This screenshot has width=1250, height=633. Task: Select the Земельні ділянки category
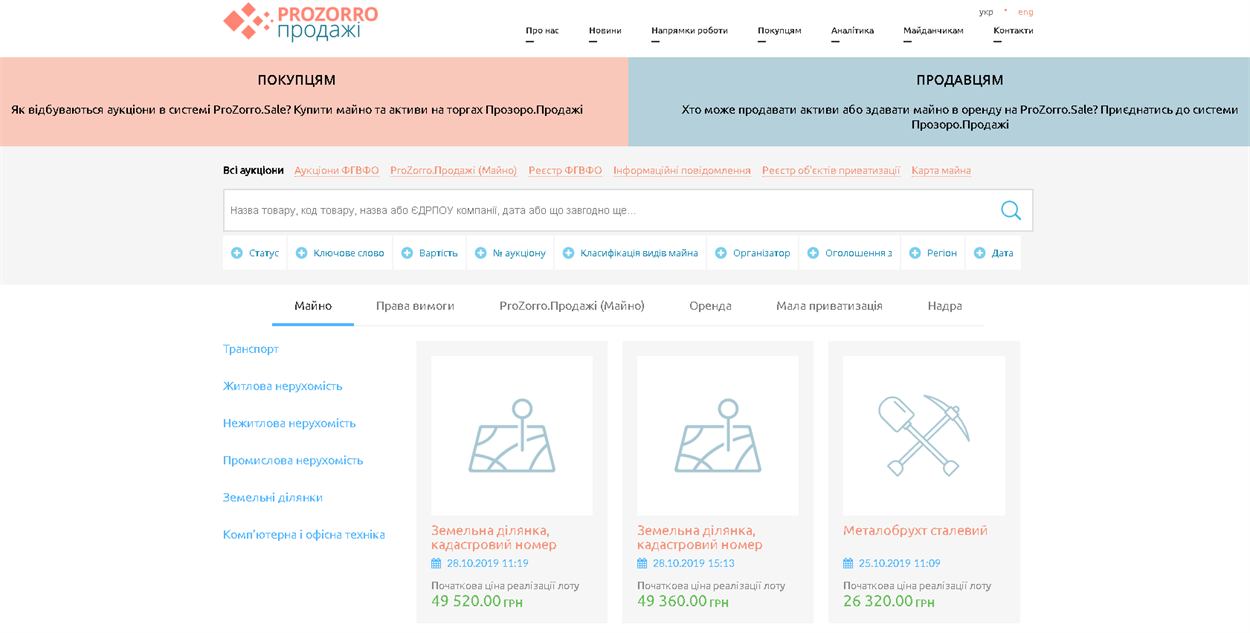coord(273,497)
